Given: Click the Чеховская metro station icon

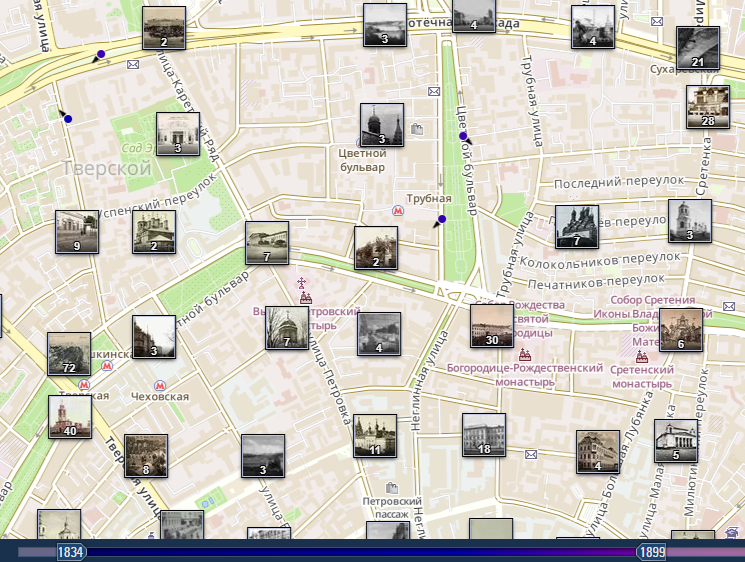Looking at the screenshot, I should pos(160,385).
